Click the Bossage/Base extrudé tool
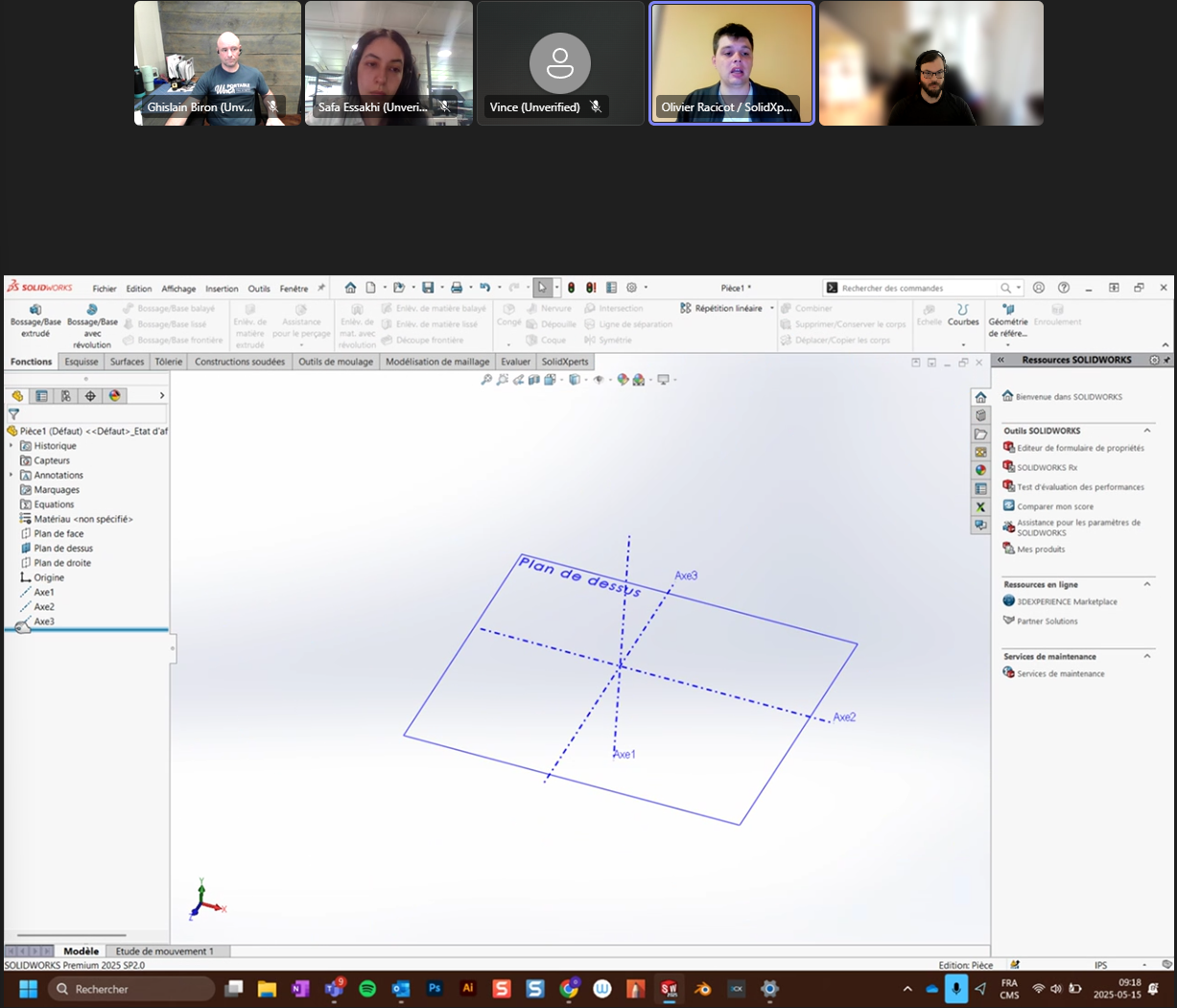Image resolution: width=1177 pixels, height=1008 pixels. (35, 320)
